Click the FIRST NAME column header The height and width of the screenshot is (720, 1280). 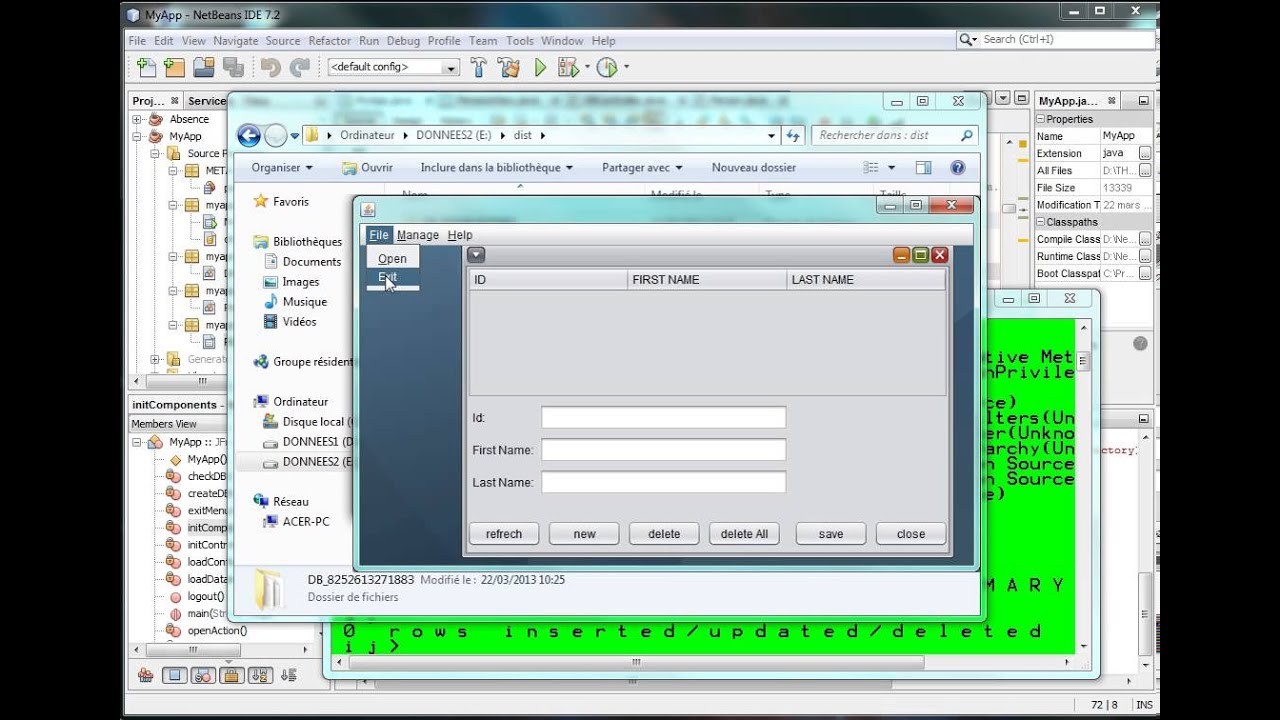[x=707, y=280]
